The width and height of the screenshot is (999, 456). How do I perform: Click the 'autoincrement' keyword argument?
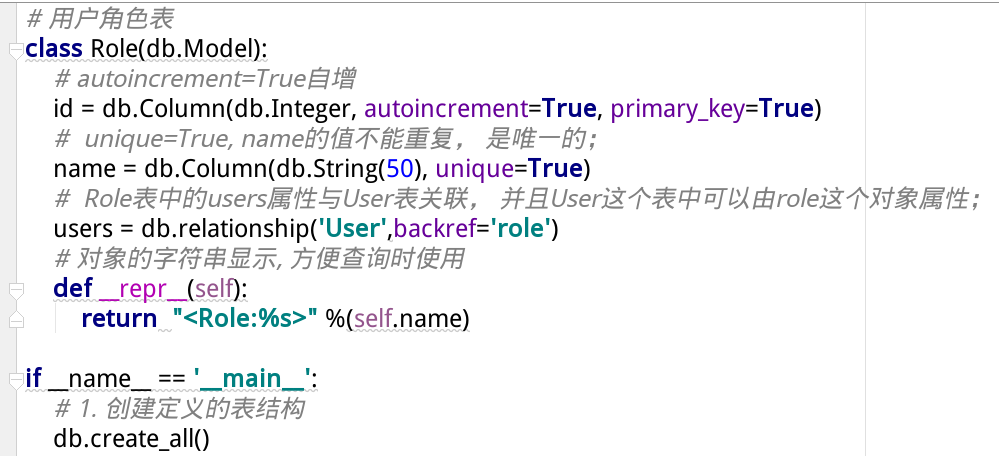[x=446, y=109]
